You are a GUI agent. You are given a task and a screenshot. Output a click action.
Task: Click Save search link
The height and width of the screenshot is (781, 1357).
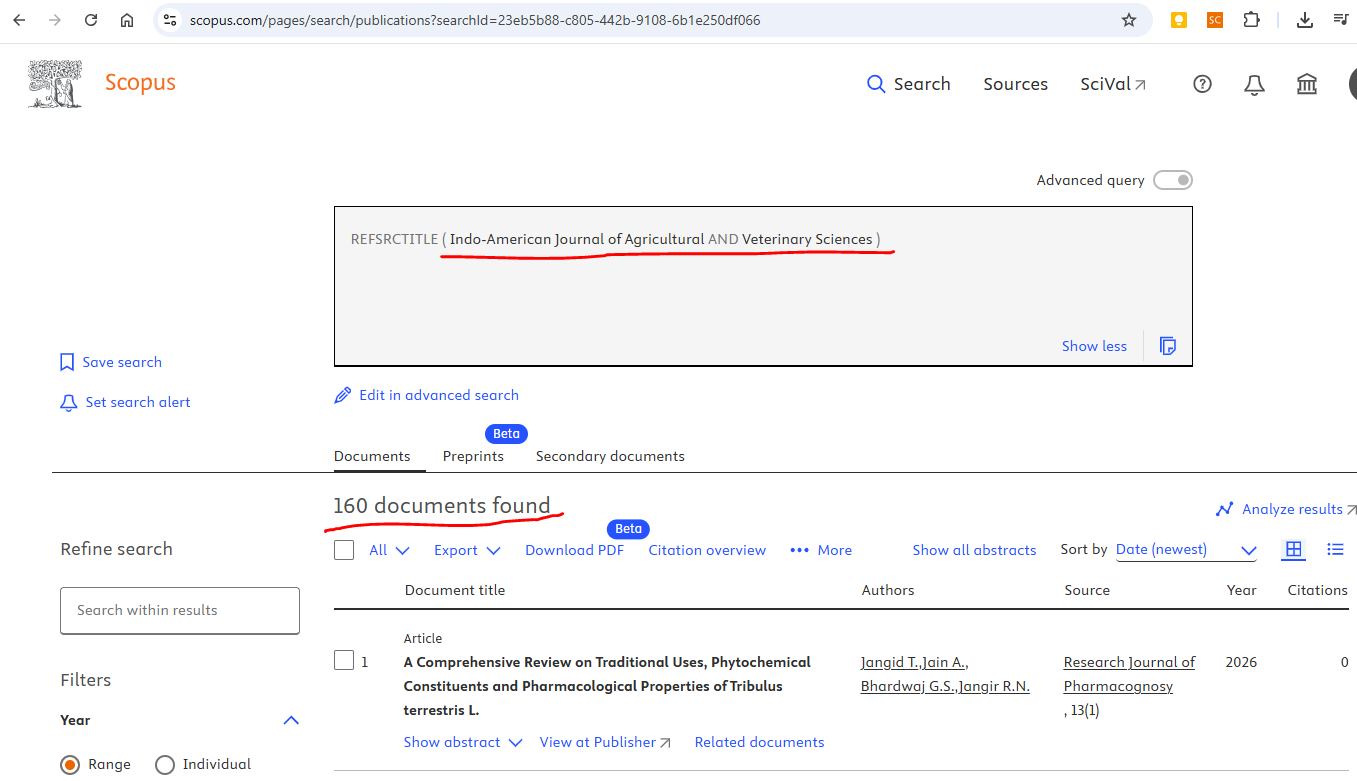tap(110, 362)
